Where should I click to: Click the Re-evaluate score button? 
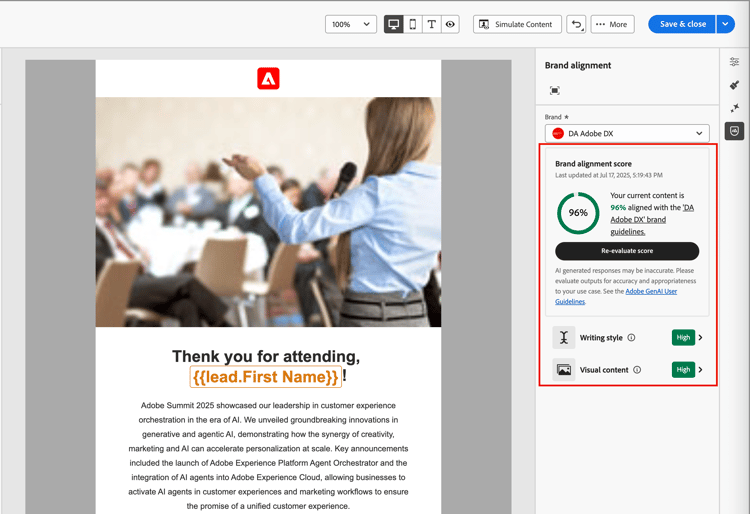coord(627,251)
